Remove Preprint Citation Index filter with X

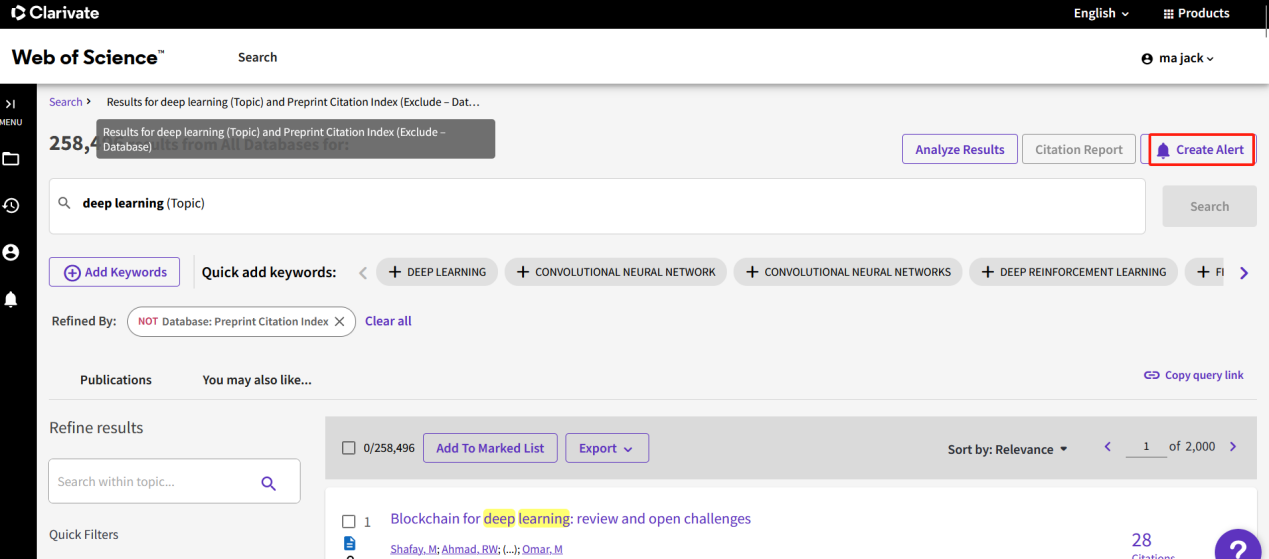pos(339,321)
